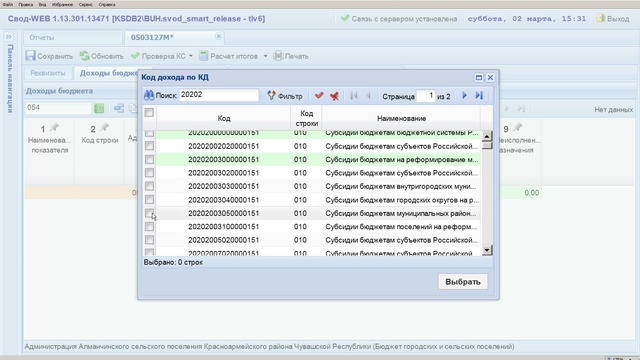This screenshot has height=360, width=640.
Task: Go to first page in dialog
Action: pos(354,96)
